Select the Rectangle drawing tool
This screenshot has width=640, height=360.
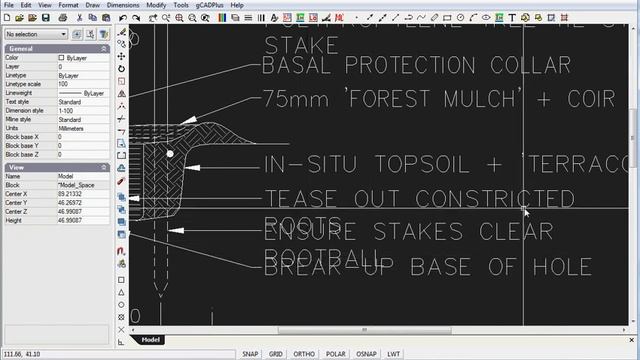447,18
